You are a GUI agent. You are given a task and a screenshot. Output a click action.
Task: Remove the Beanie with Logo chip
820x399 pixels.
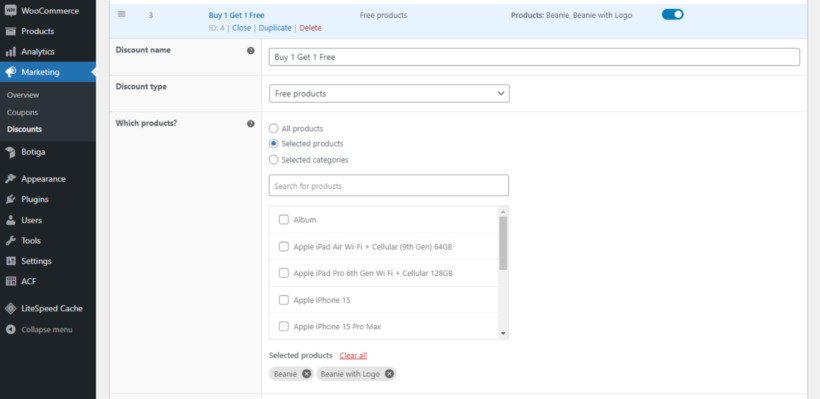coord(389,374)
